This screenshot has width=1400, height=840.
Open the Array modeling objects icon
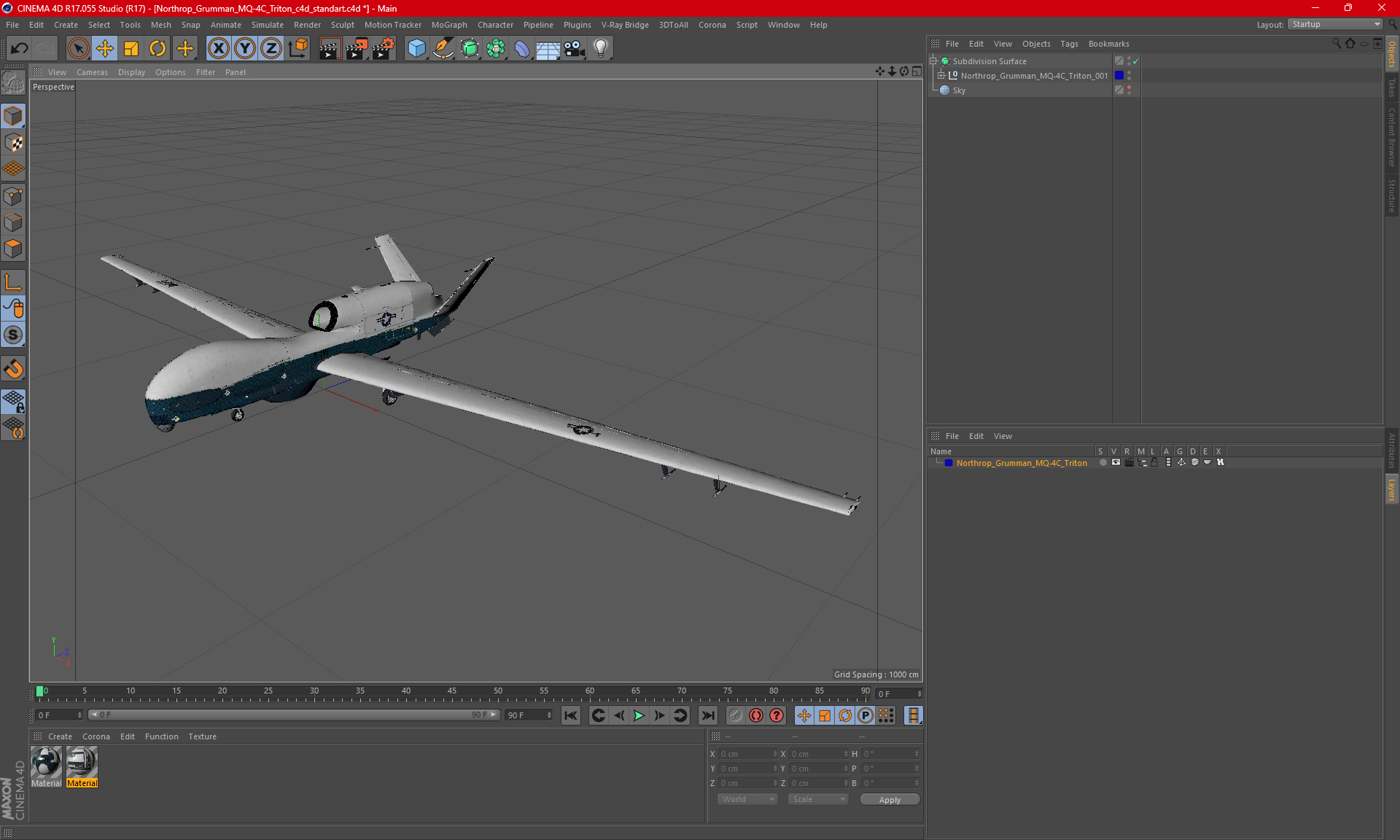(x=496, y=49)
